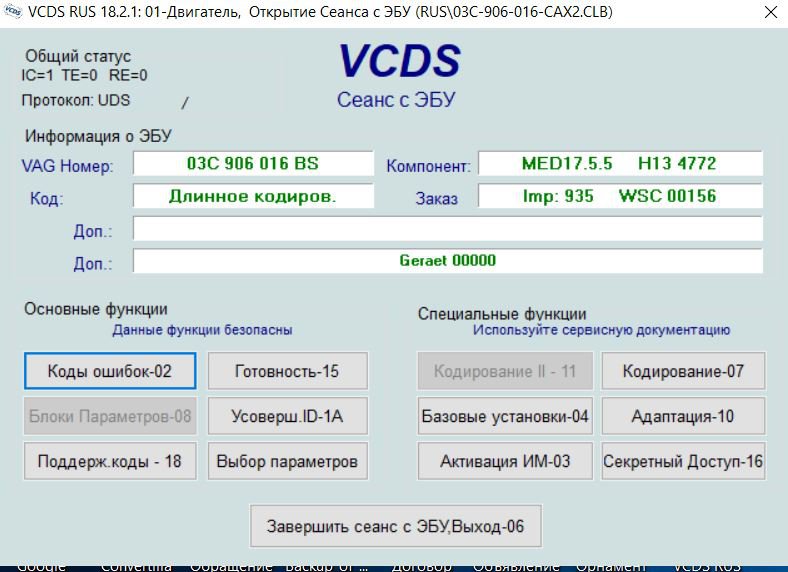Click the Основные функции heading
Screen dimensions: 788x572
[96, 309]
